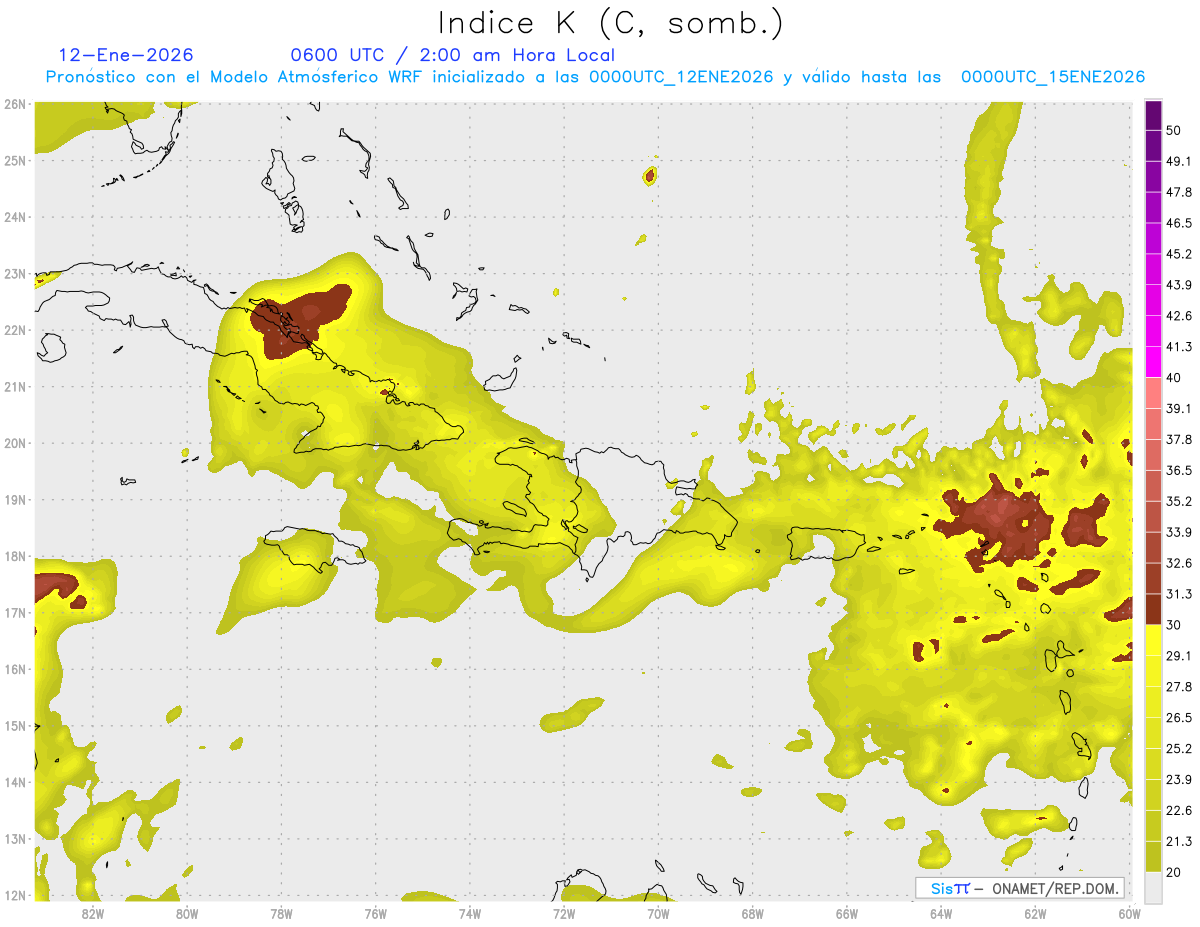Click colorbar value '43.9'
The image size is (1200, 927).
point(1178,285)
